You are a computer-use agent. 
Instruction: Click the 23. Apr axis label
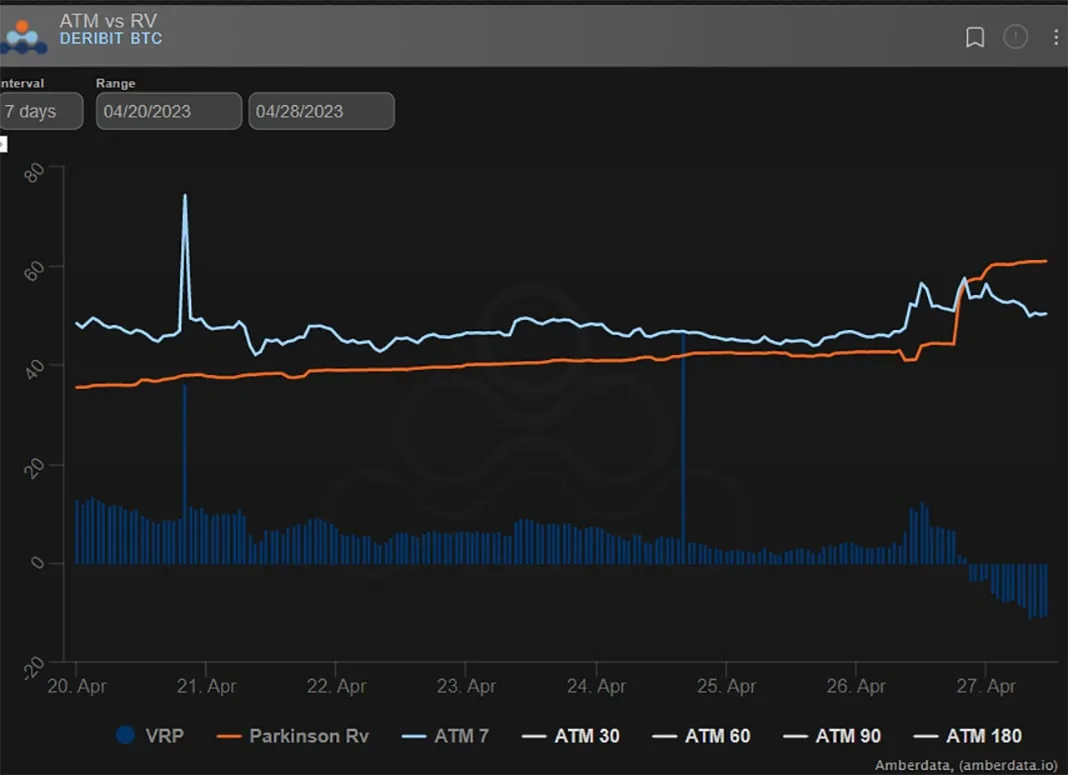(x=467, y=686)
